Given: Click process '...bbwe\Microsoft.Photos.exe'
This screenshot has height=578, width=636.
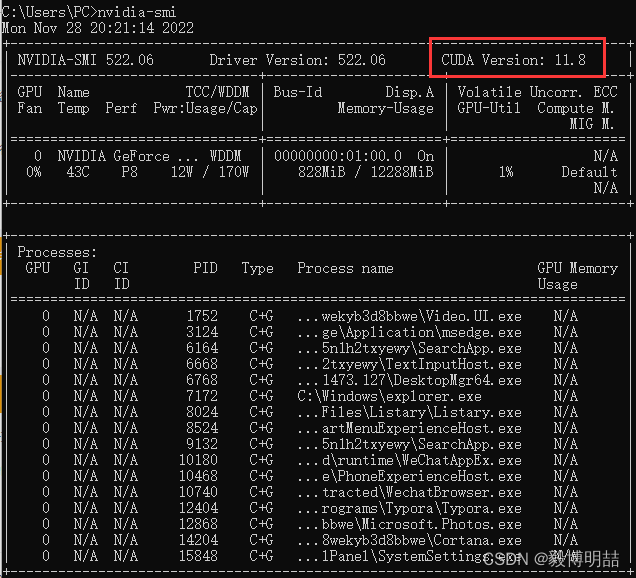Looking at the screenshot, I should pyautogui.click(x=409, y=524).
